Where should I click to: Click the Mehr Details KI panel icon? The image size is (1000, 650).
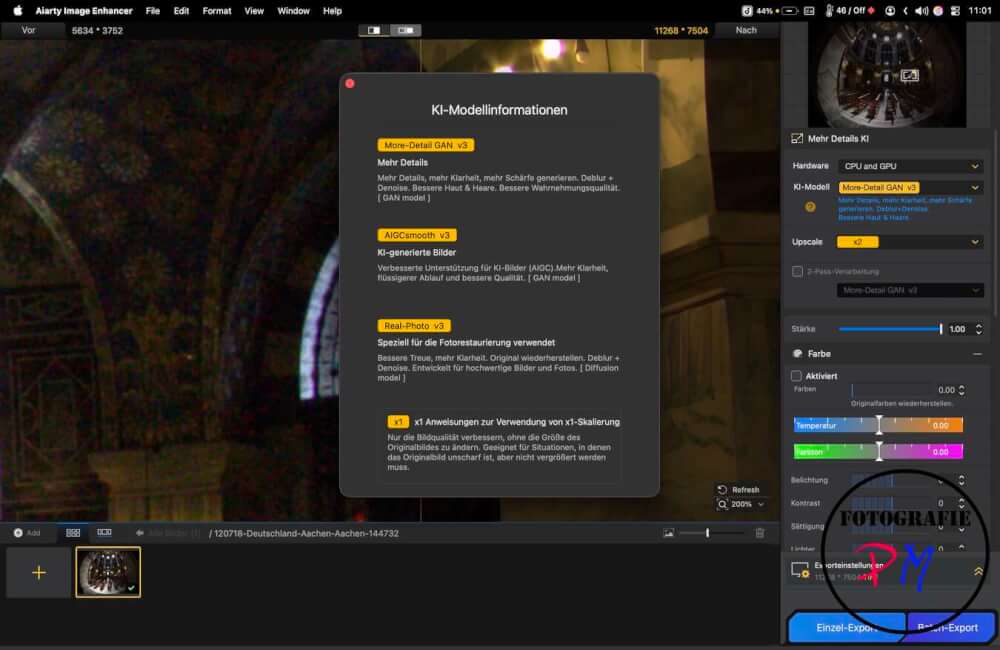(x=795, y=138)
